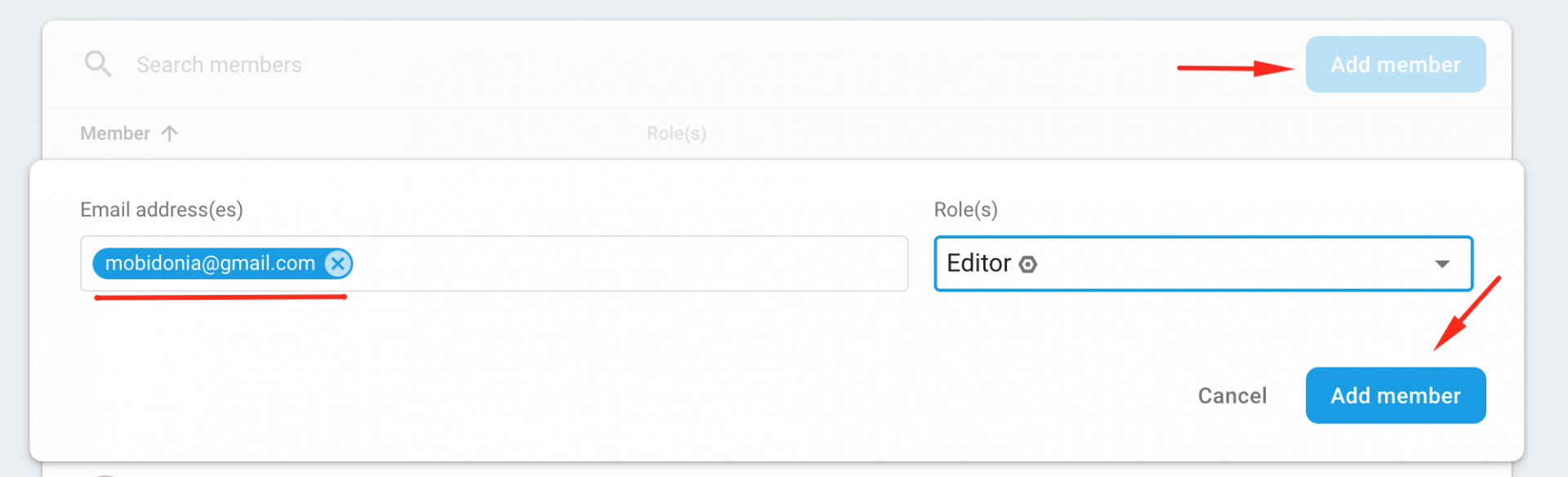This screenshot has width=1568, height=477.
Task: Cancel adding the member
Action: coord(1232,395)
